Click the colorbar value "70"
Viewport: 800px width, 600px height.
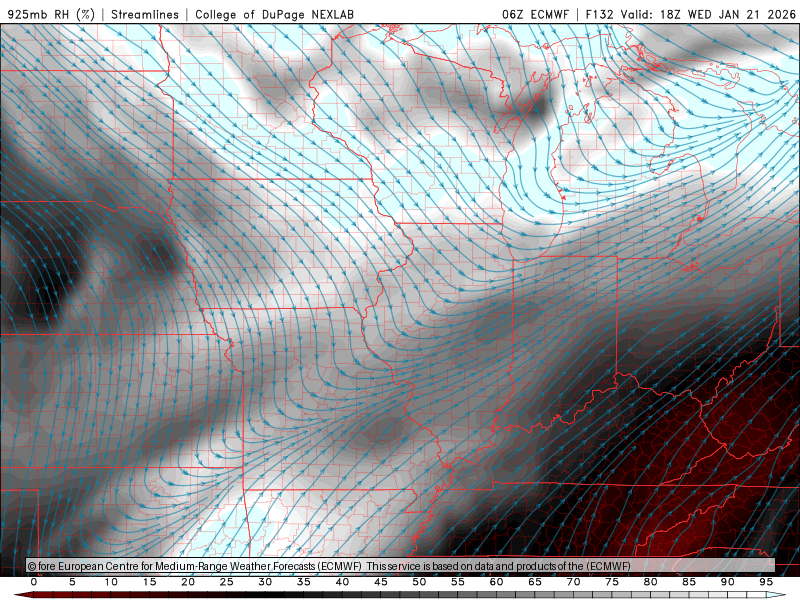click(573, 582)
